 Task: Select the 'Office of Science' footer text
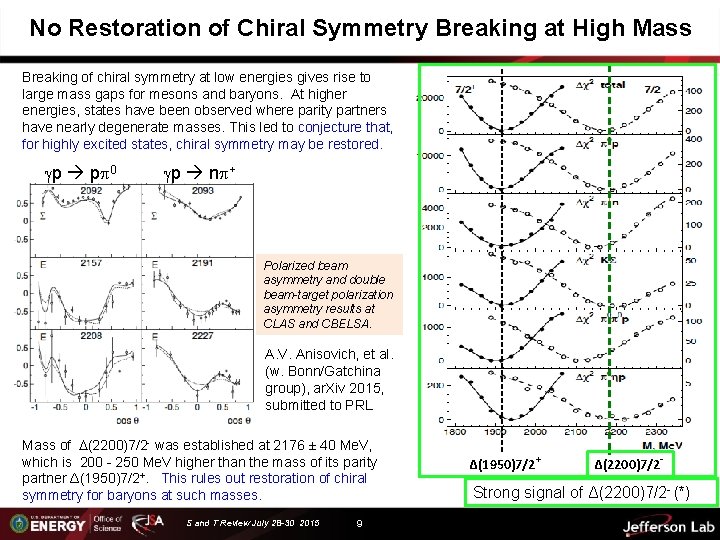(x=107, y=523)
